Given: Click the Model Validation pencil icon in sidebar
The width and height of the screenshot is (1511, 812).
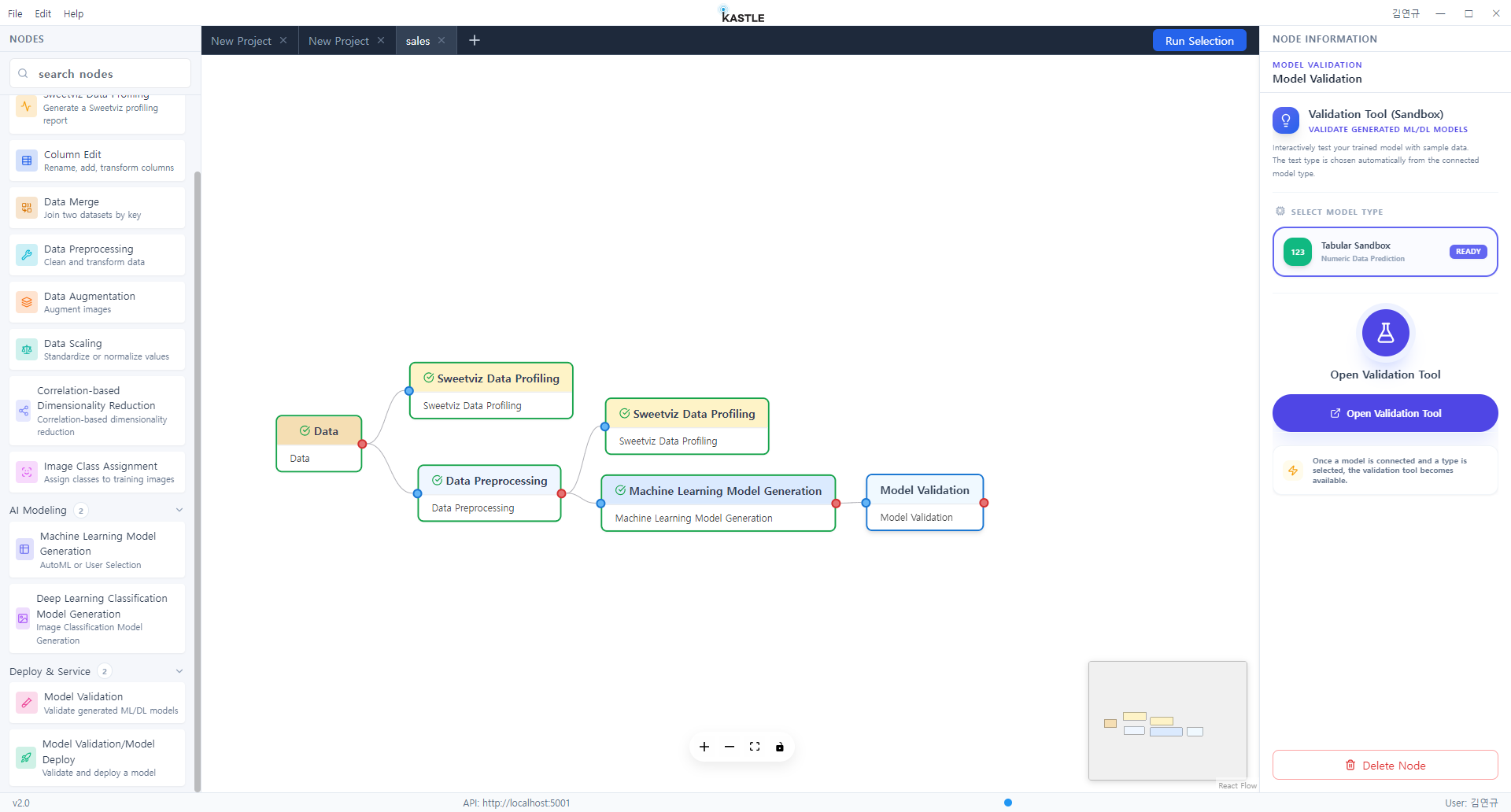Looking at the screenshot, I should (x=27, y=703).
